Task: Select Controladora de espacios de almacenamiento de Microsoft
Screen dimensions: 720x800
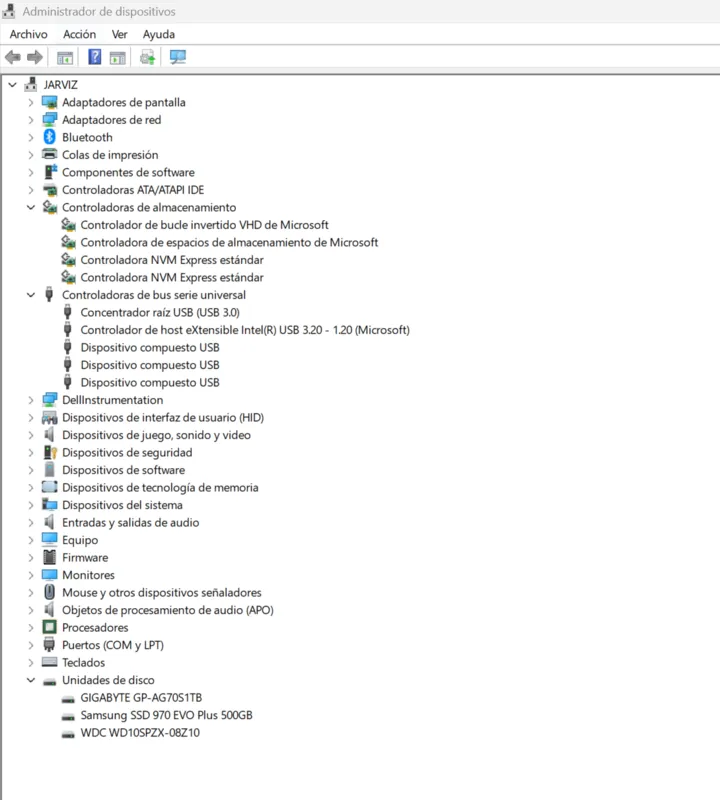Action: [229, 242]
